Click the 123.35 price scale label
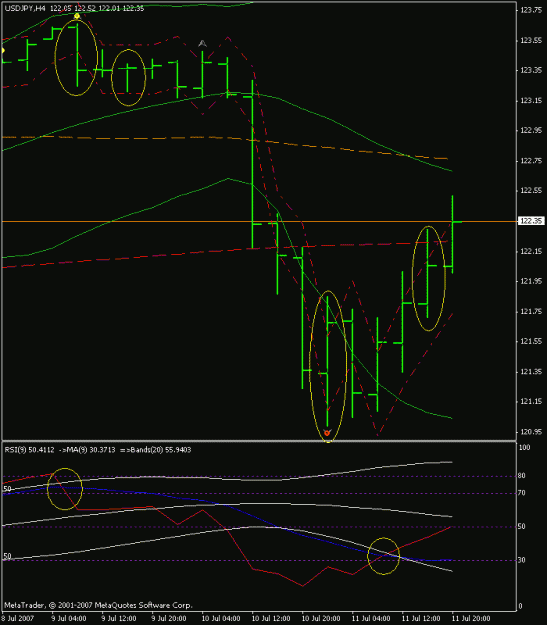Screen dimensions: 547x625 point(531,70)
